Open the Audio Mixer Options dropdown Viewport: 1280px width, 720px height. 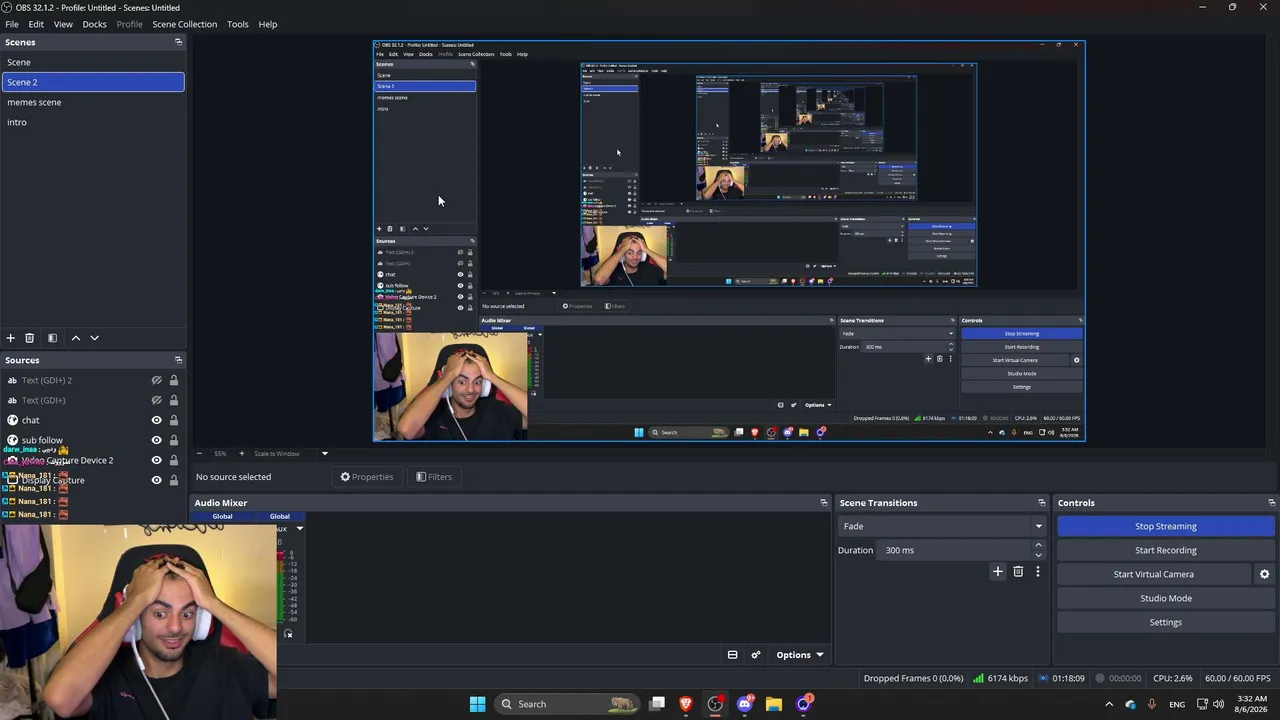[800, 655]
